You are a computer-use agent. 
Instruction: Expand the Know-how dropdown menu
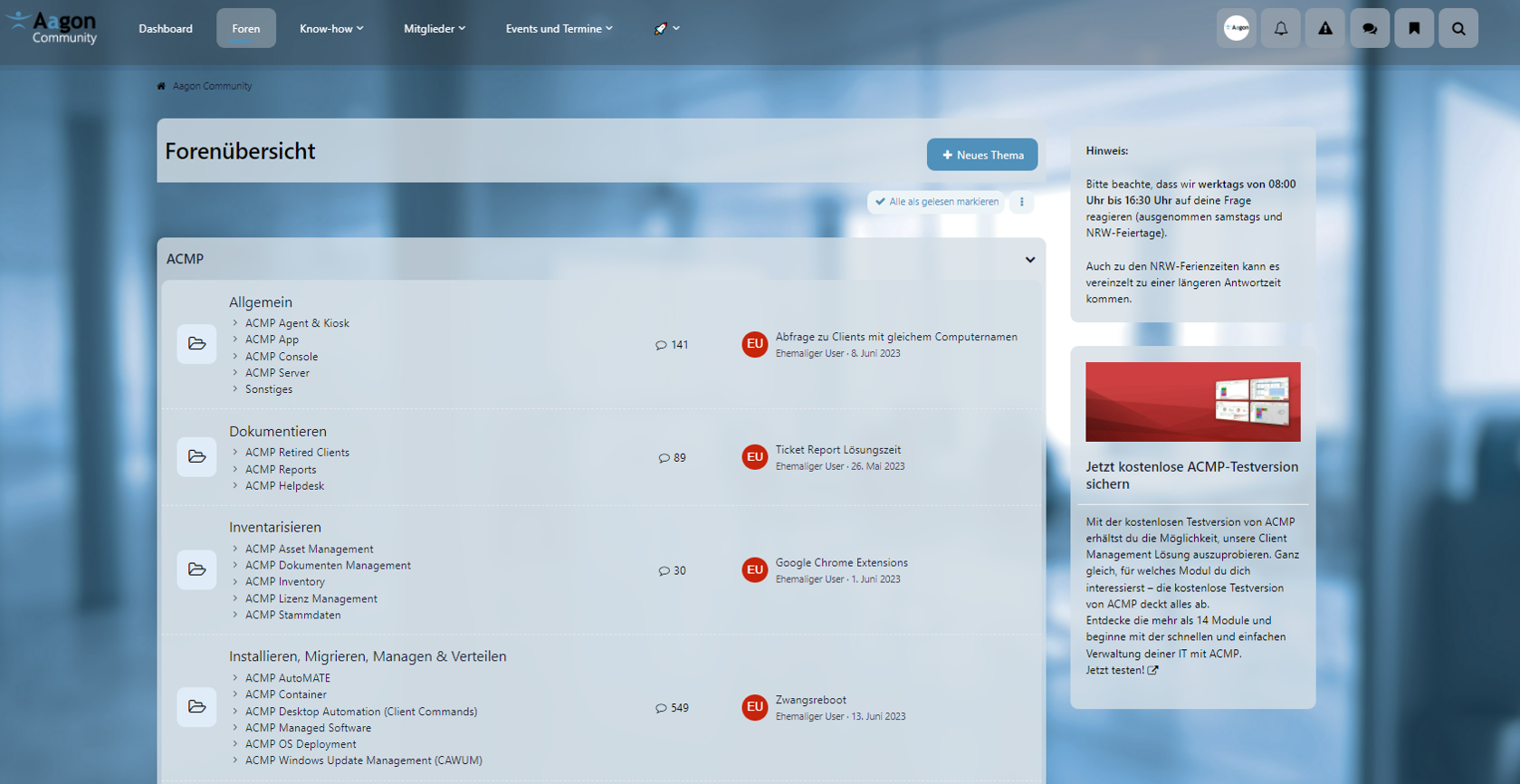(x=331, y=29)
